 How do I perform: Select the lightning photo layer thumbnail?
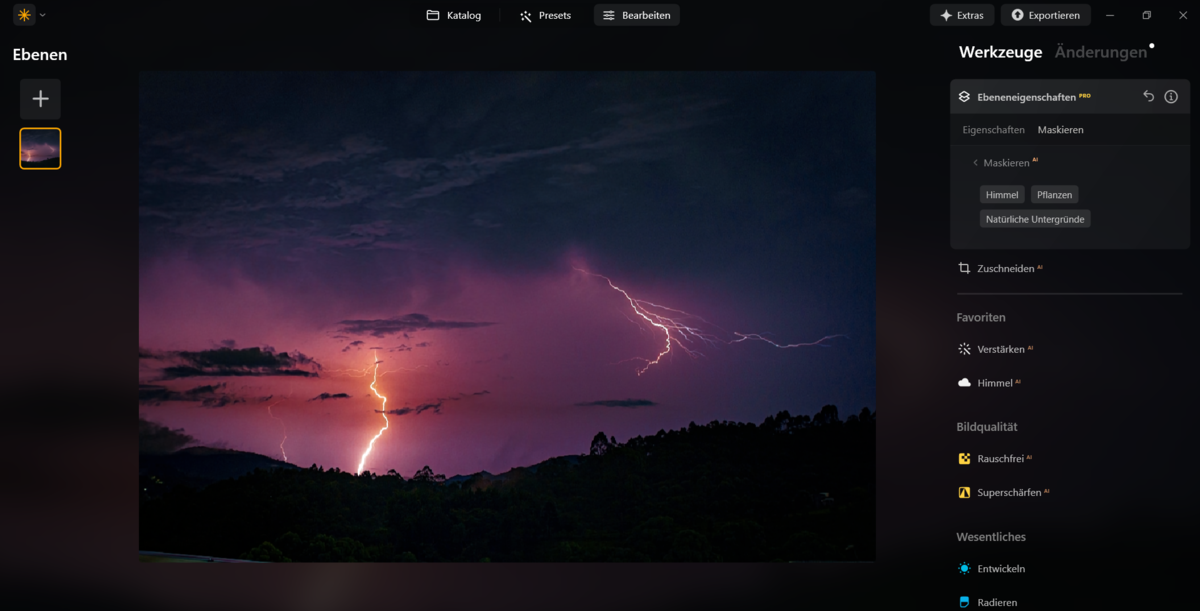[40, 149]
